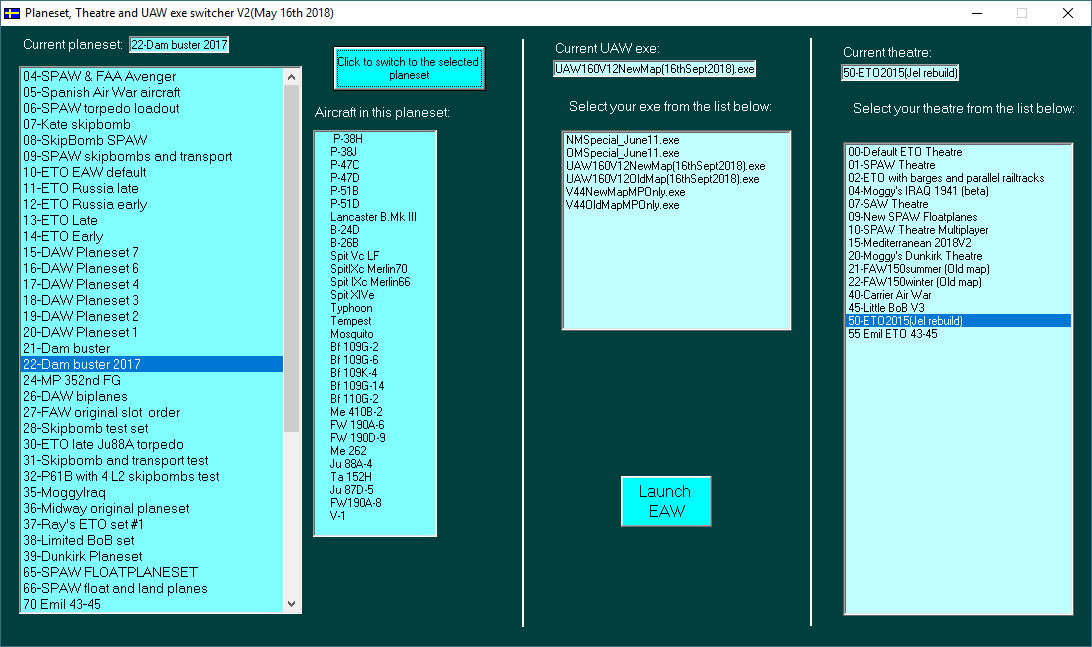Close the exe switcher window
The image size is (1092, 647).
pos(1068,13)
